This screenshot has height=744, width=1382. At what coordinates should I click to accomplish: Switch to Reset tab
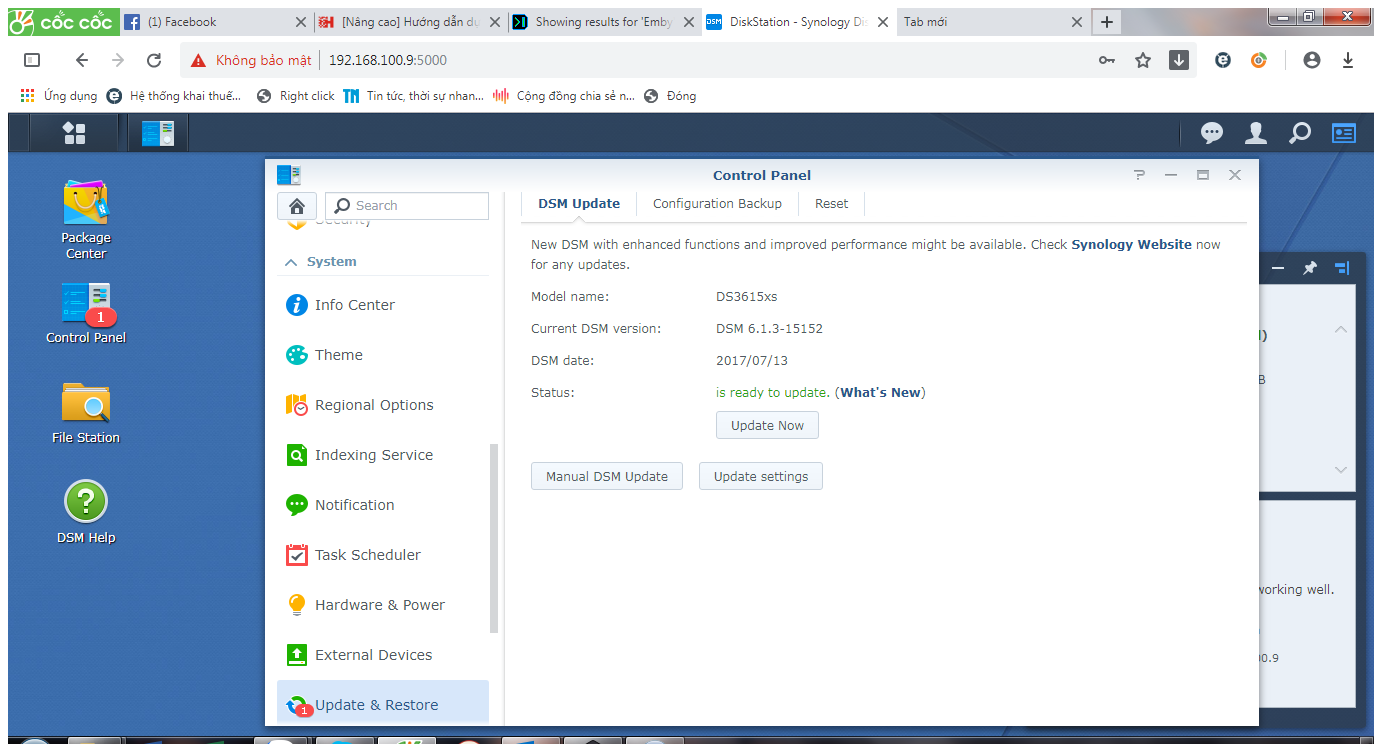click(x=831, y=203)
